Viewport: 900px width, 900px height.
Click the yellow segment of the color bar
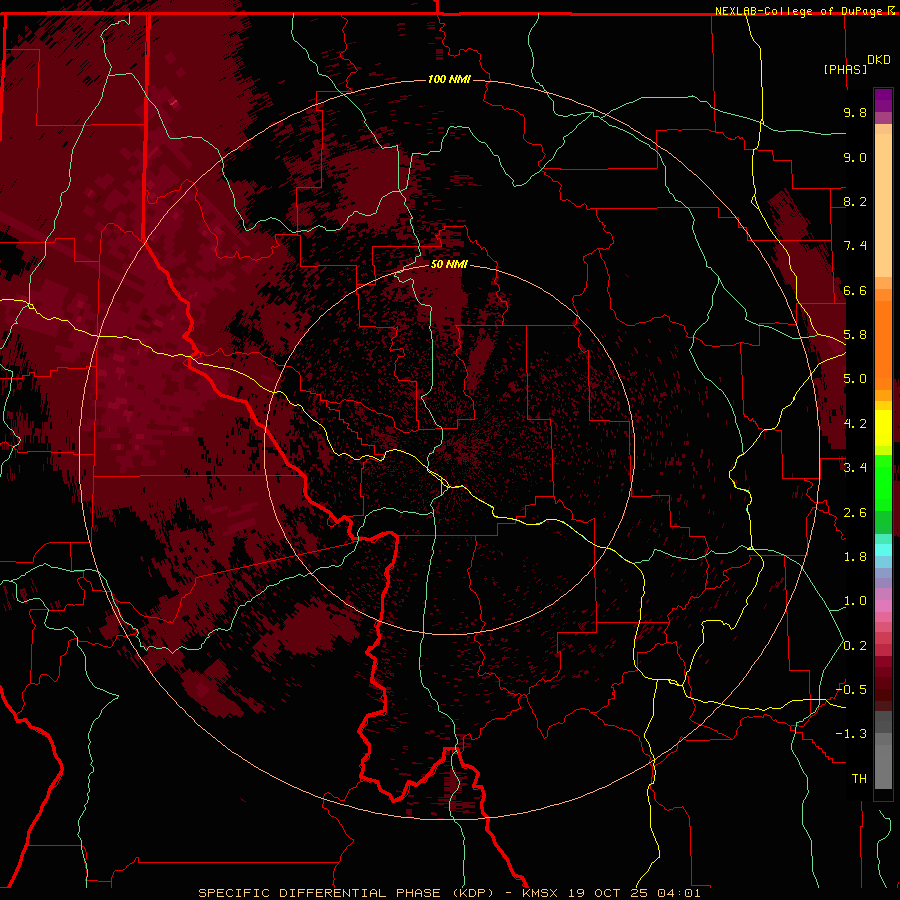(883, 428)
